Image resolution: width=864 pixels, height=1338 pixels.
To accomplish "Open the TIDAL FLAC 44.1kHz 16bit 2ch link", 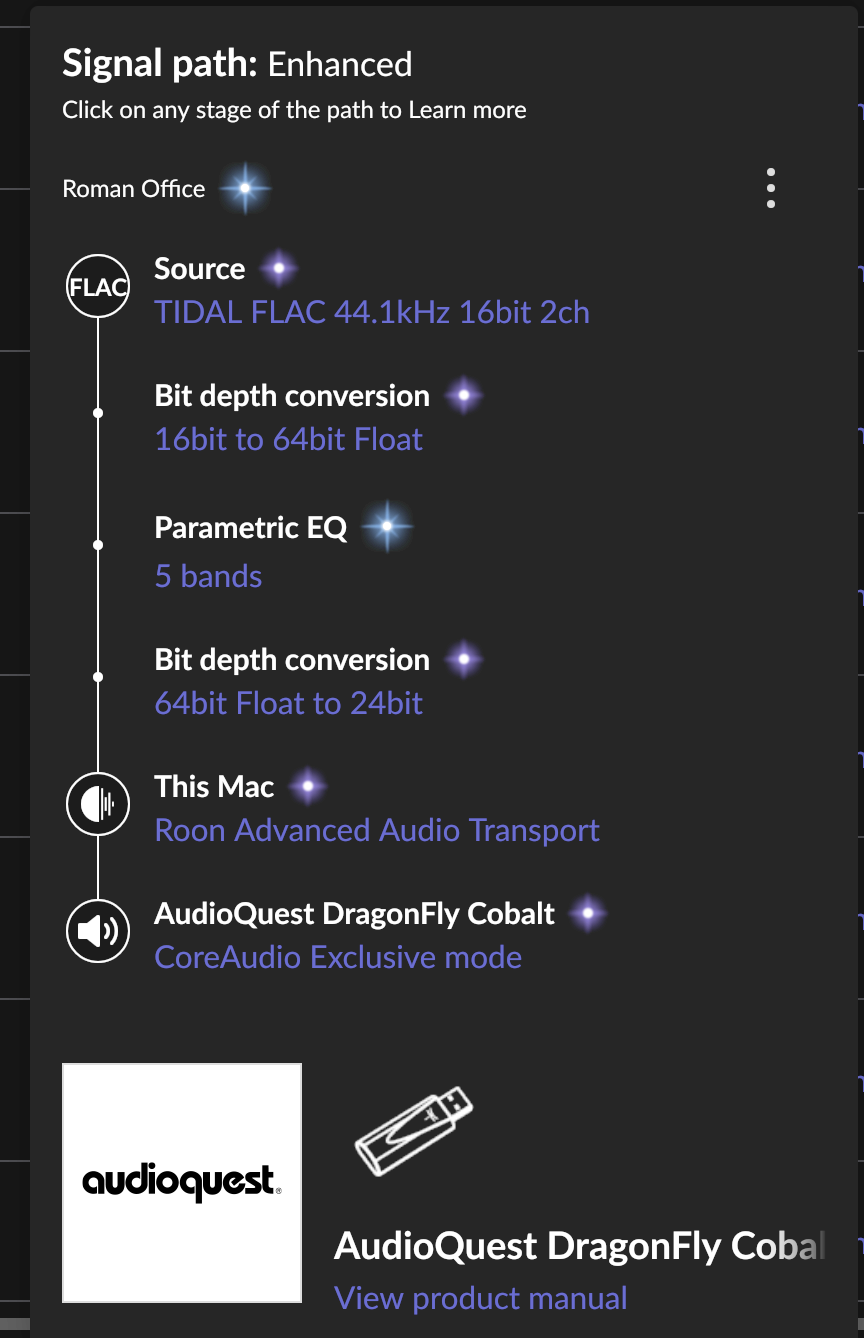I will (372, 312).
